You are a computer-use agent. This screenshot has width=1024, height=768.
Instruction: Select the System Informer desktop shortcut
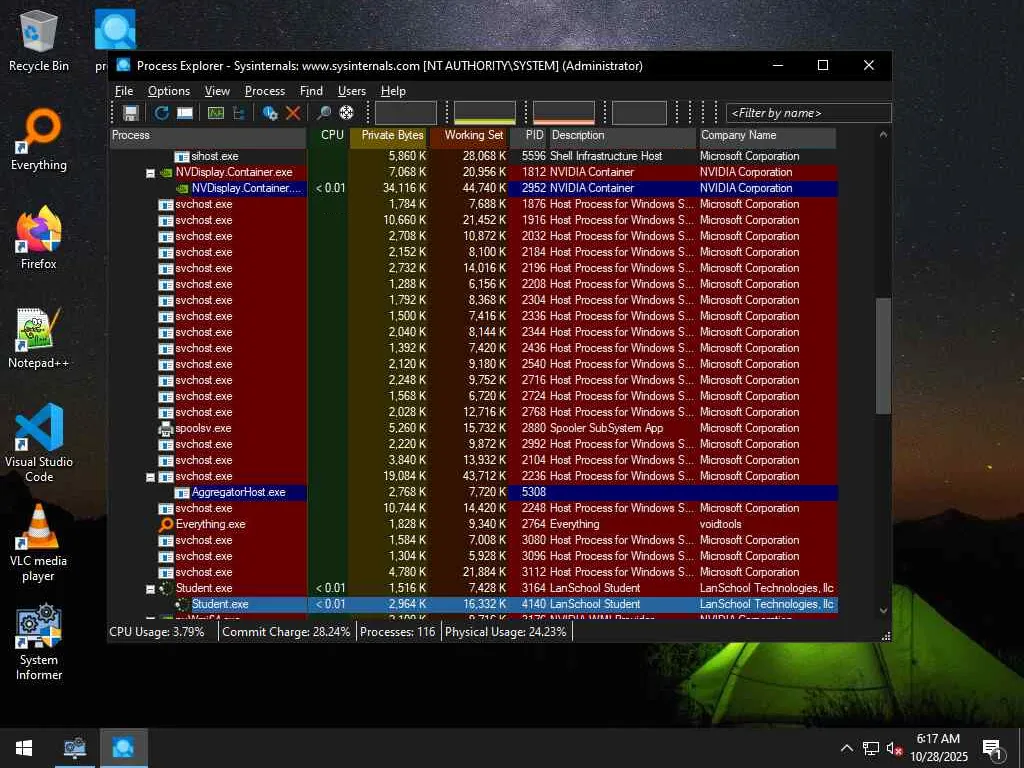pos(39,643)
